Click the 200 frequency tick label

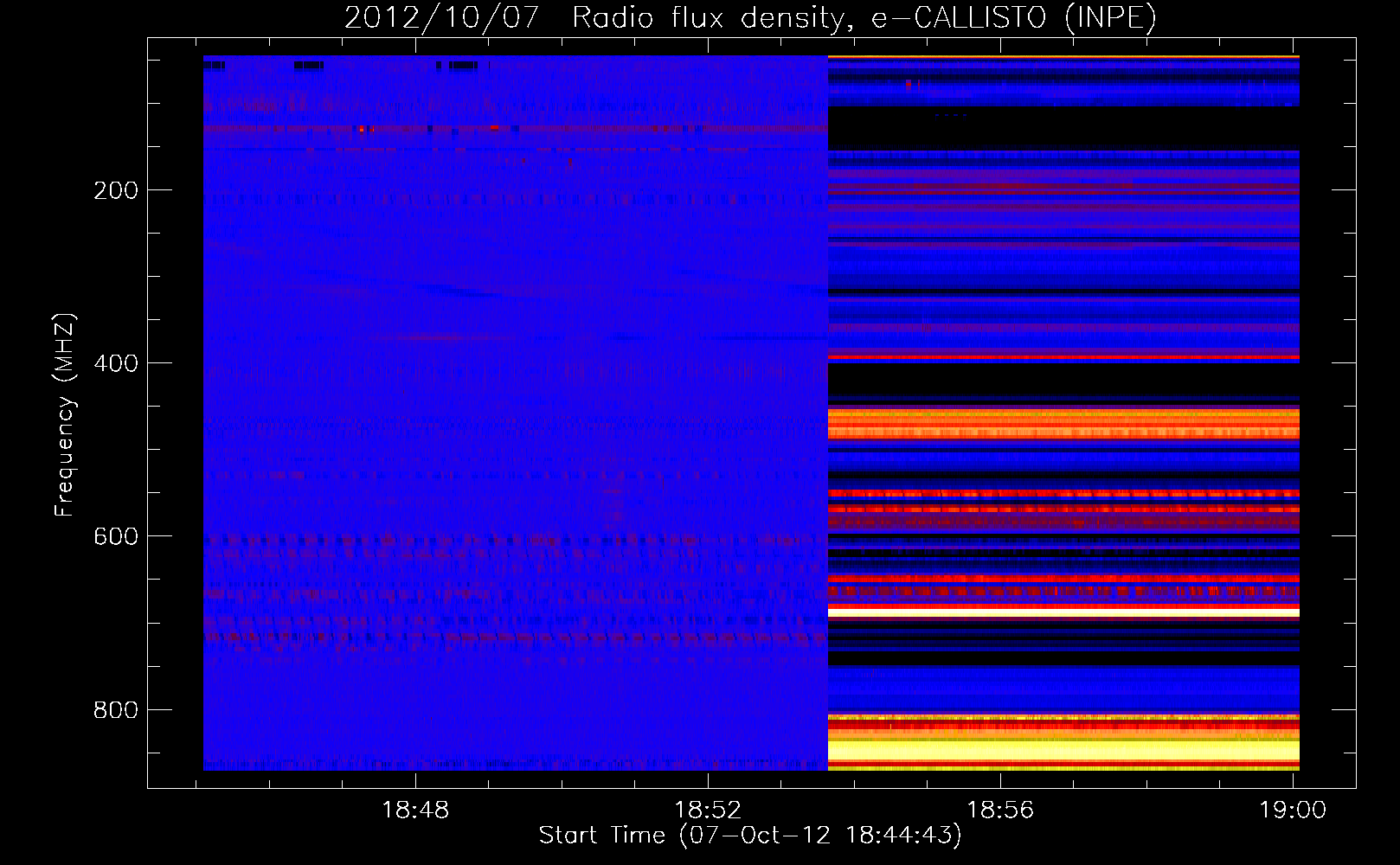(116, 190)
